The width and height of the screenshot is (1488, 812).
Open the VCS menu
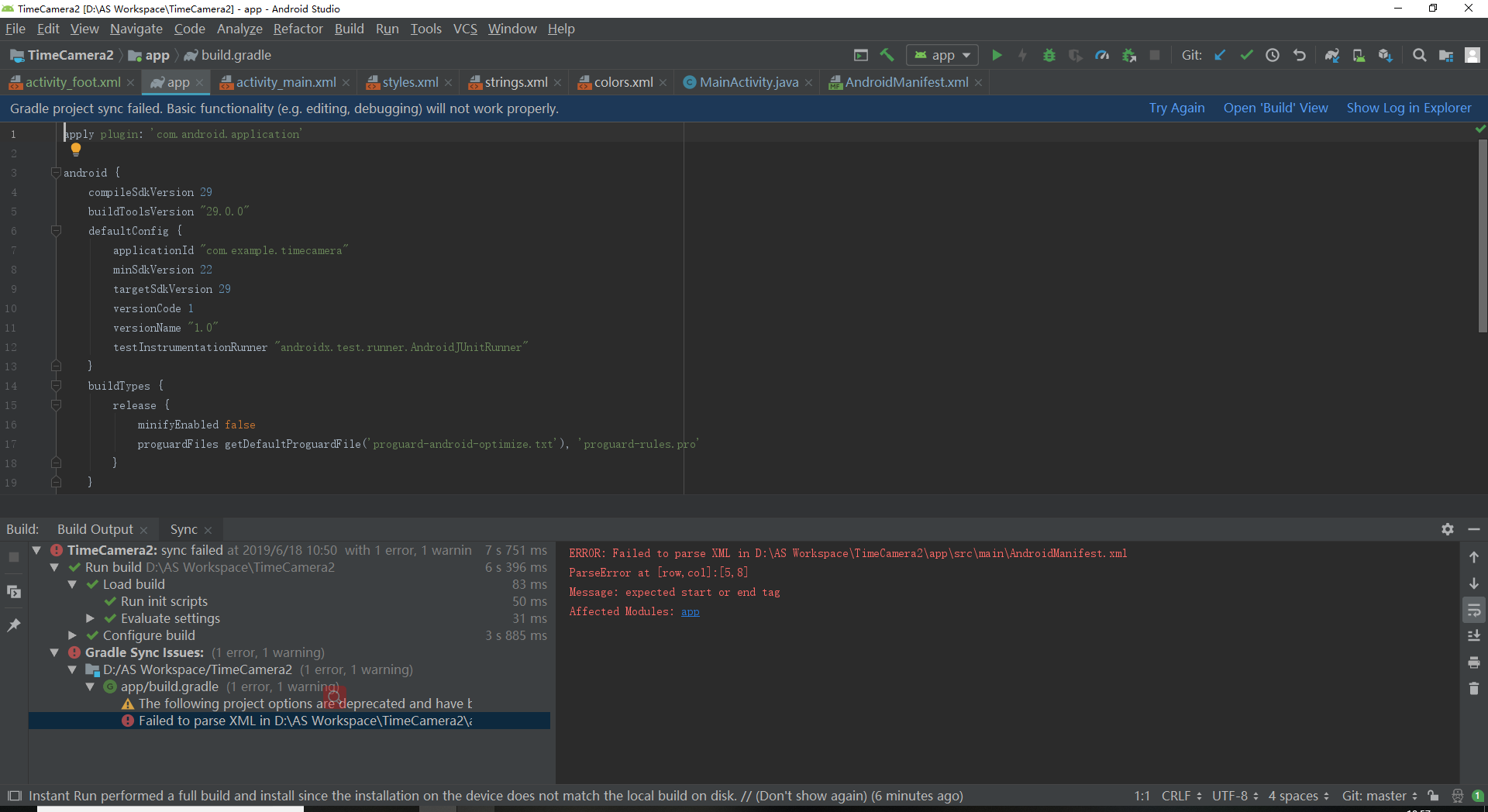click(x=465, y=29)
